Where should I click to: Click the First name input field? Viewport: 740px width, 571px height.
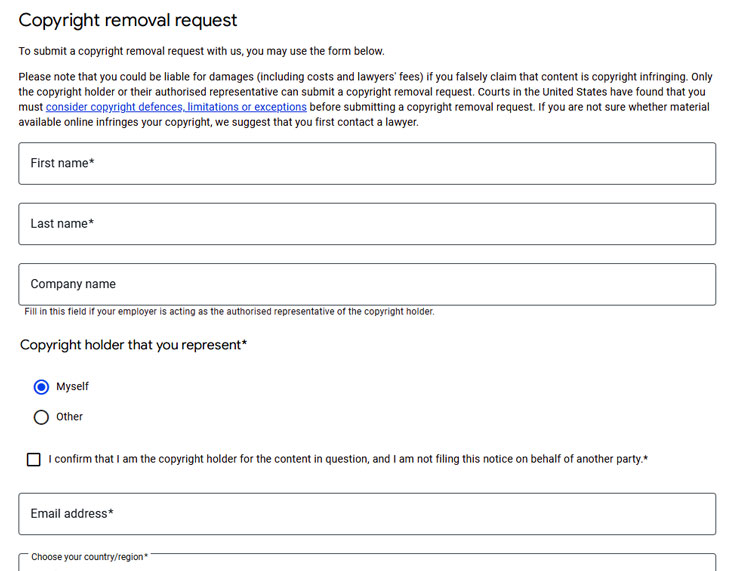367,163
